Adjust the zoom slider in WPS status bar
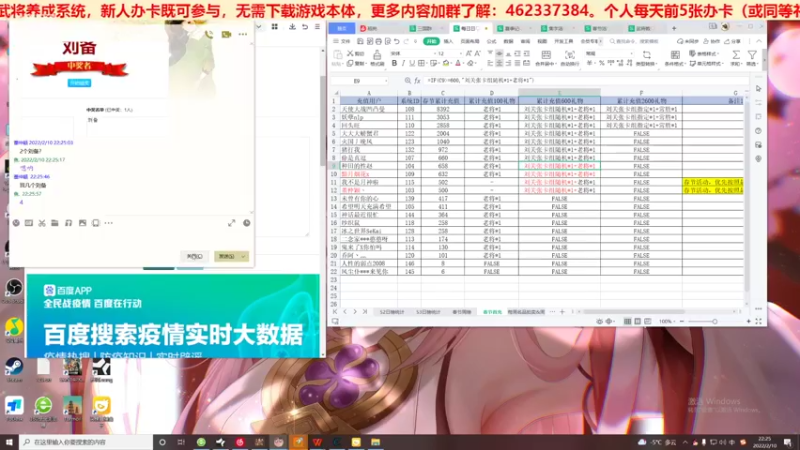Viewport: 800px width, 450px height. click(714, 321)
